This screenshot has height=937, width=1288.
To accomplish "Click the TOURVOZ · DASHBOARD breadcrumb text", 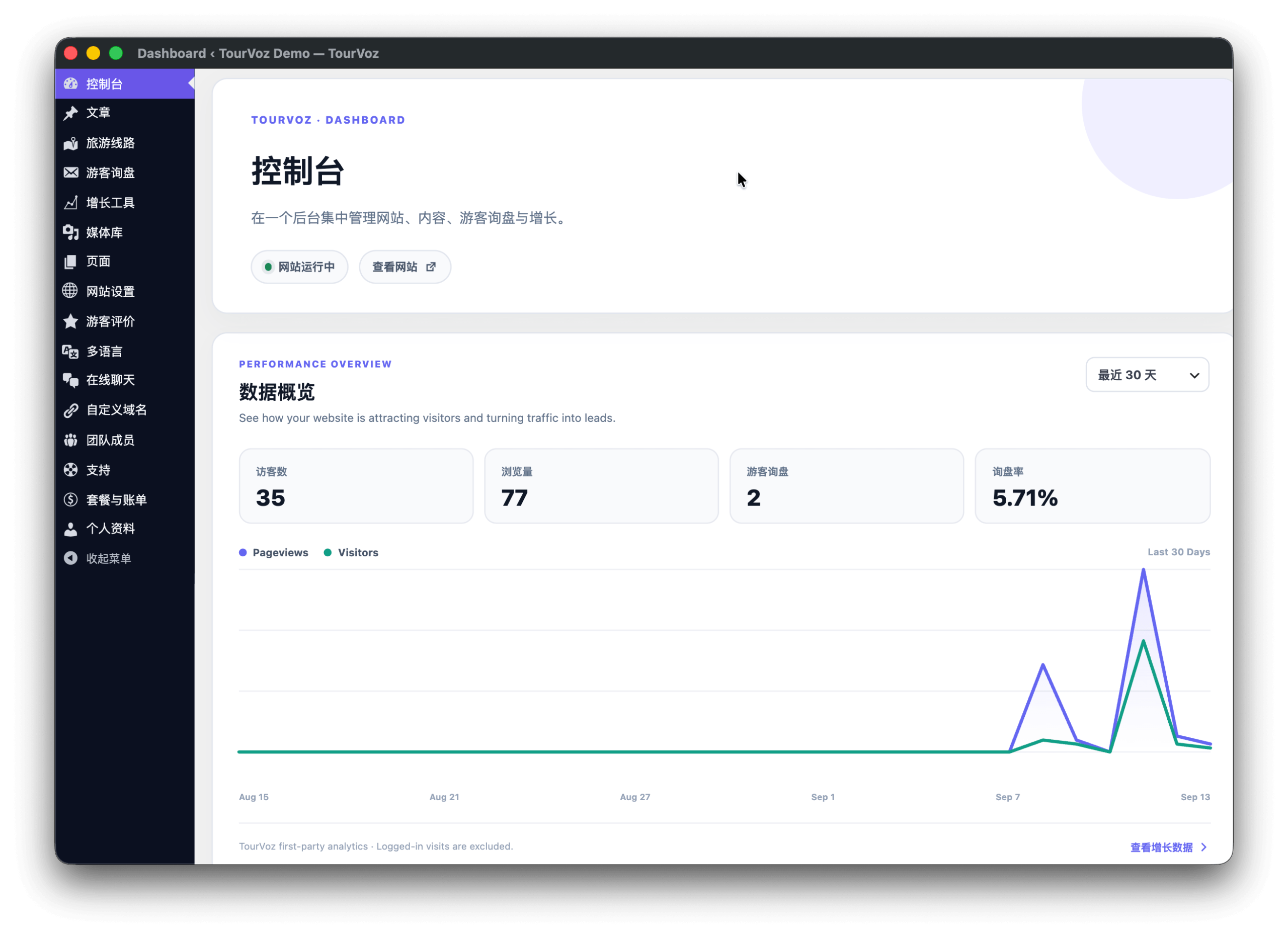I will [x=328, y=120].
